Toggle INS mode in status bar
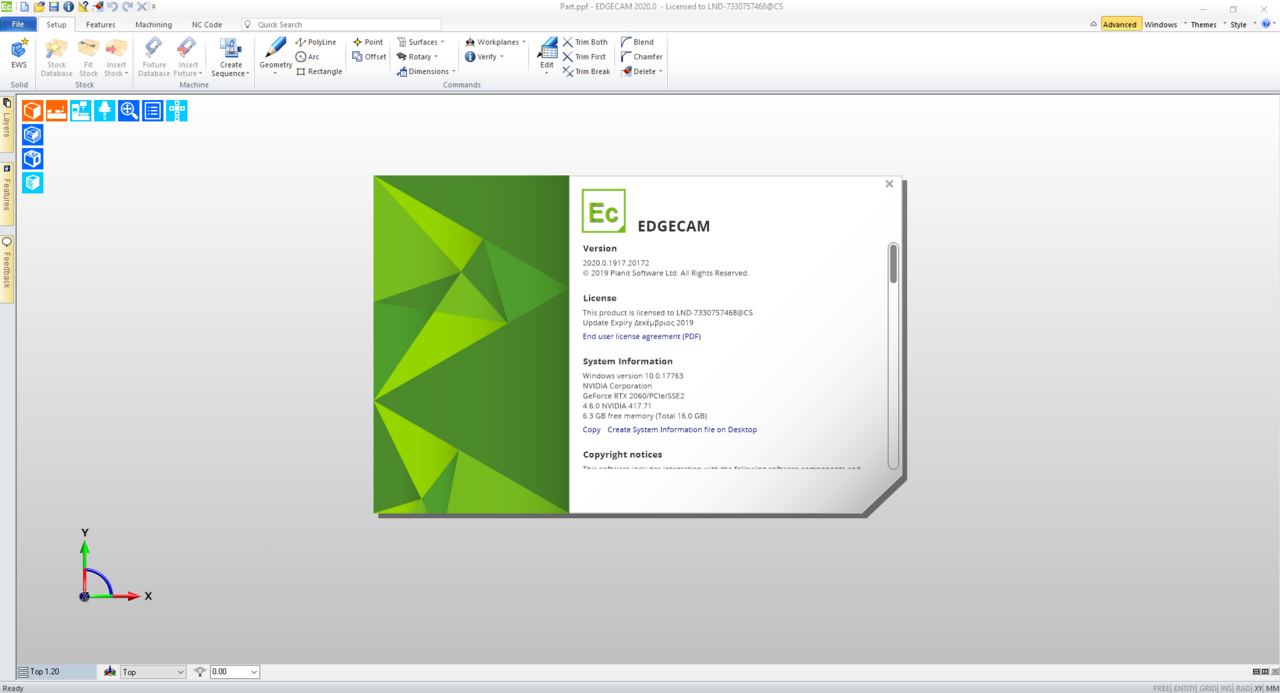The width and height of the screenshot is (1280, 693). click(x=1226, y=688)
